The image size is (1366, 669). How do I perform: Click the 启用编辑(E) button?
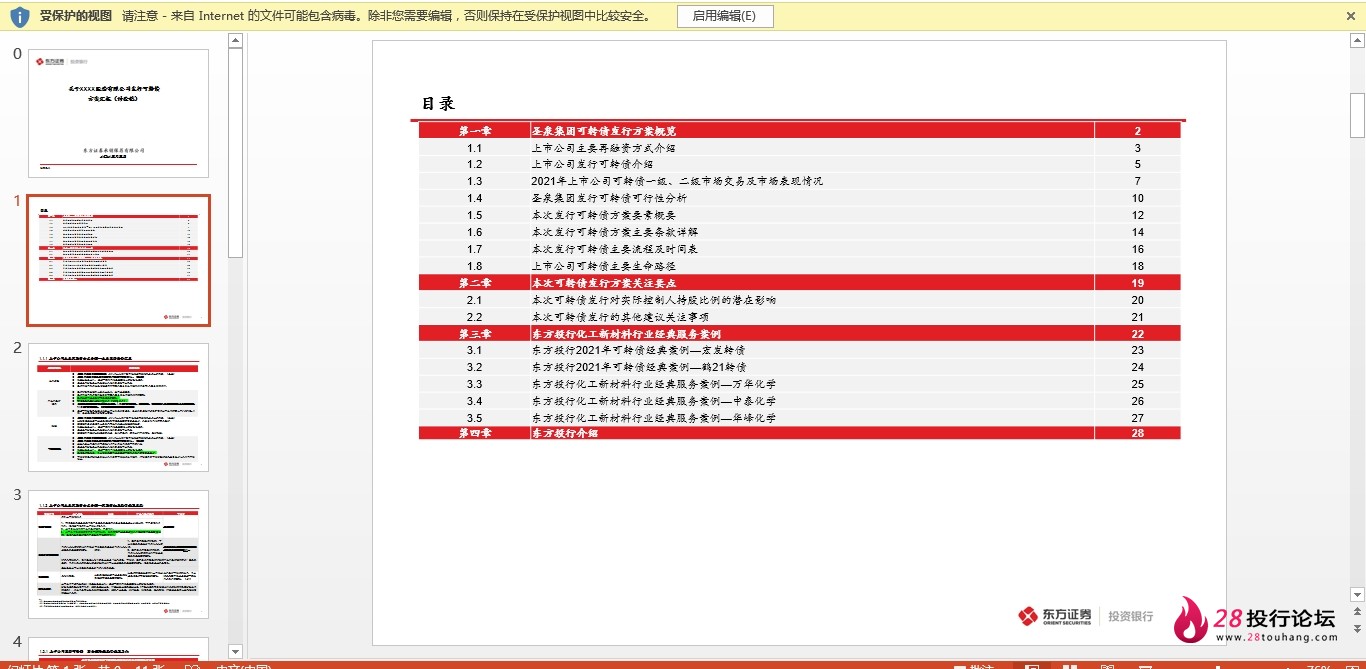pos(724,16)
